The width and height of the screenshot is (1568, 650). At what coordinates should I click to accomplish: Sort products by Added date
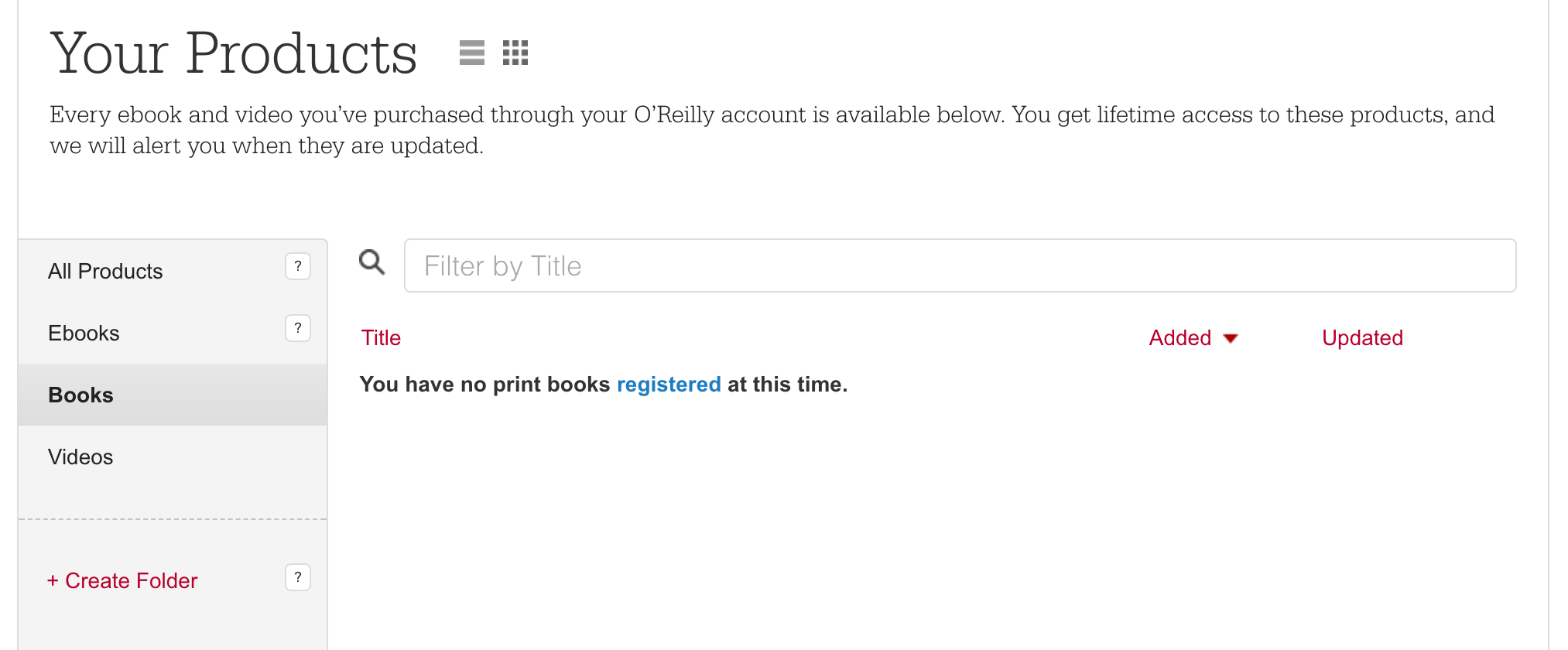[x=1179, y=338]
